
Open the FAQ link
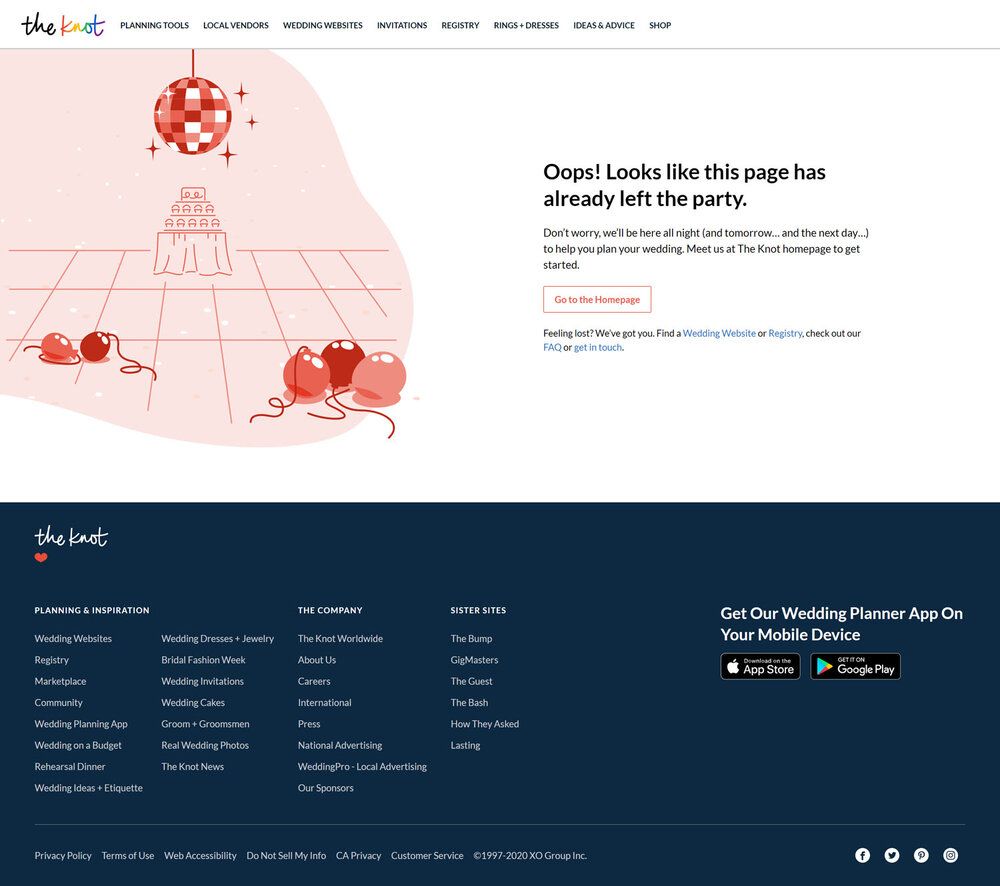(x=552, y=348)
